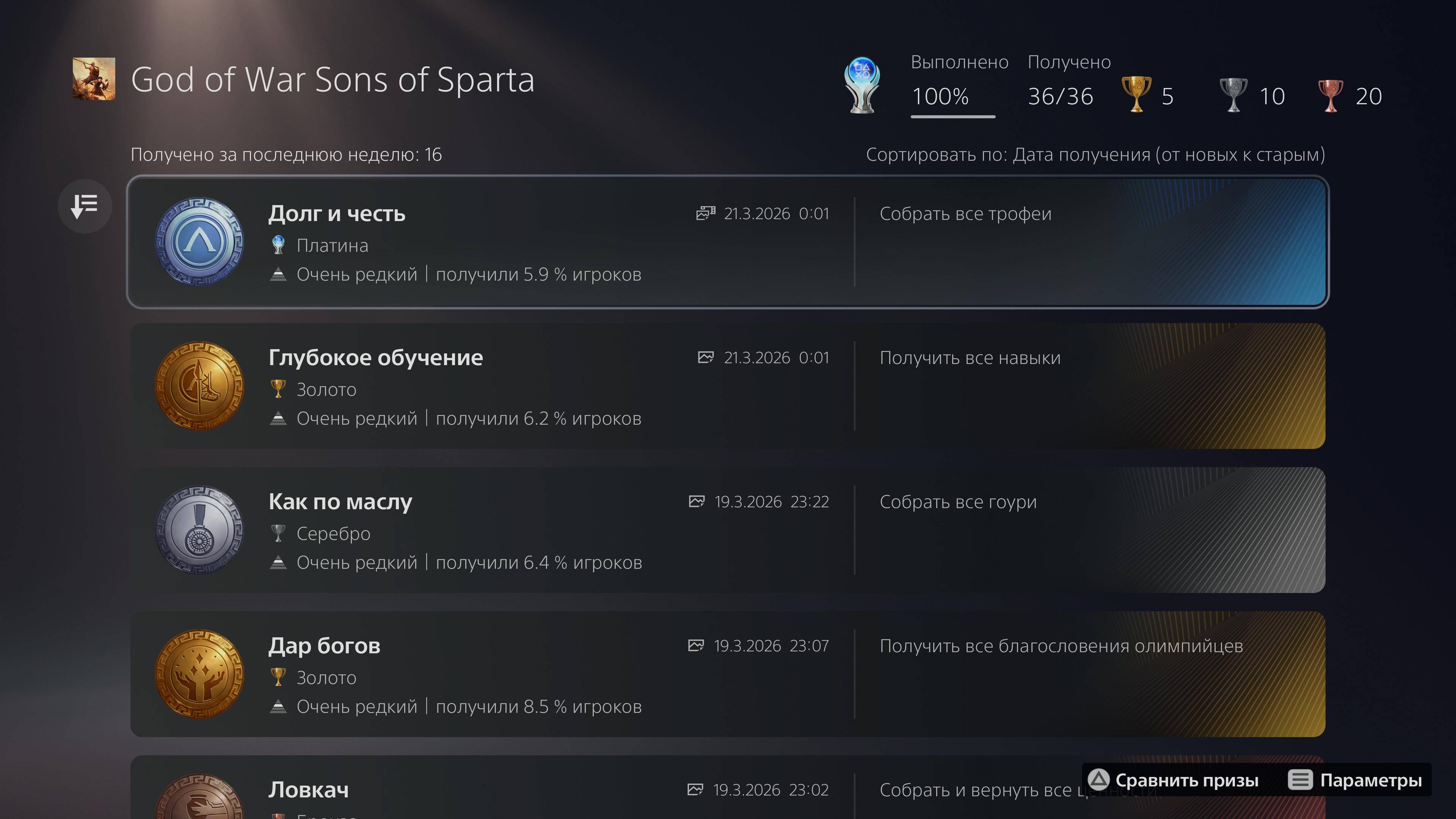Image resolution: width=1456 pixels, height=819 pixels.
Task: Open screenshot icon for Как по маслу
Action: click(697, 501)
